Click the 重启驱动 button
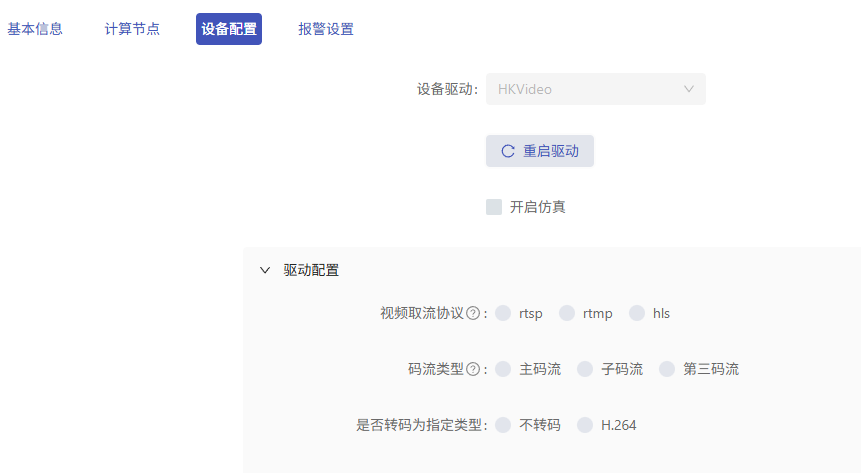 coord(540,151)
